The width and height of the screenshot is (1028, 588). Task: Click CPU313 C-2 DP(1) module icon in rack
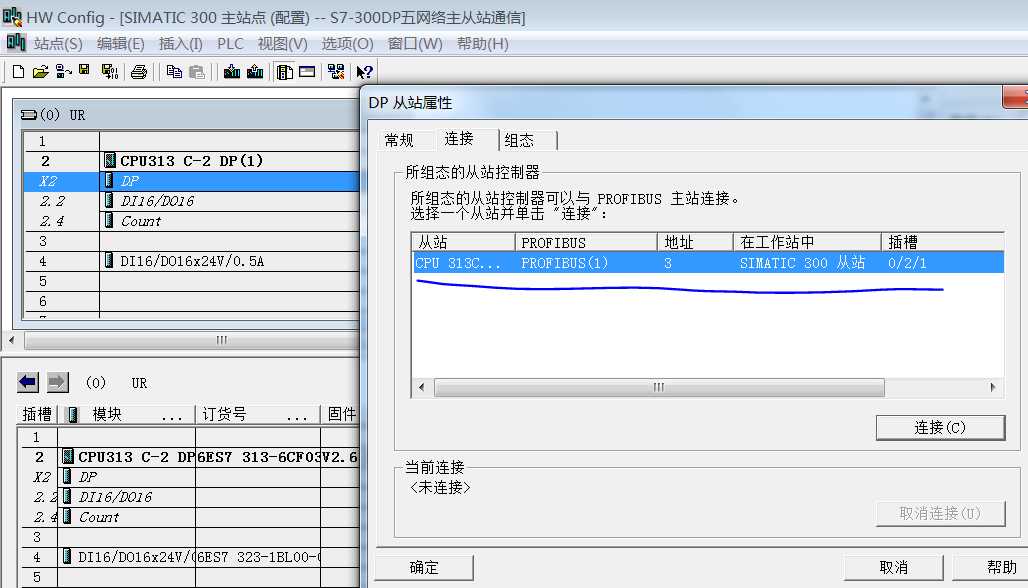(110, 161)
